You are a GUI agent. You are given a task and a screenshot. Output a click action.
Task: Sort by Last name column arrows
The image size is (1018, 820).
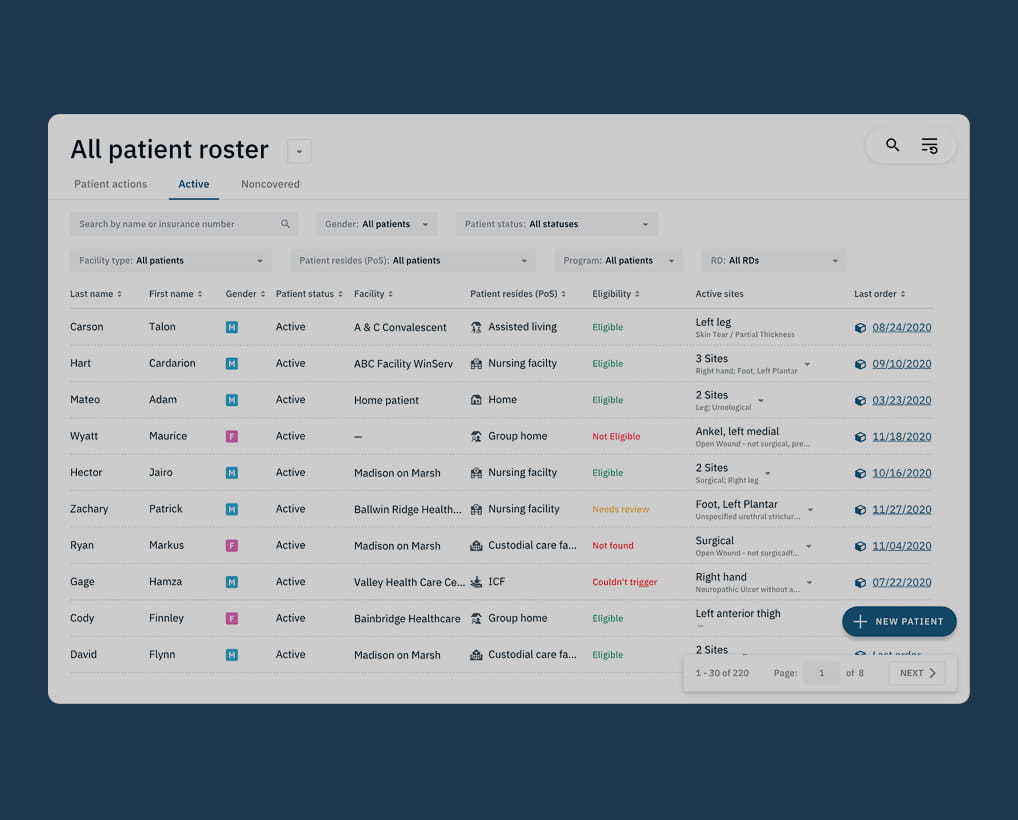pyautogui.click(x=119, y=294)
